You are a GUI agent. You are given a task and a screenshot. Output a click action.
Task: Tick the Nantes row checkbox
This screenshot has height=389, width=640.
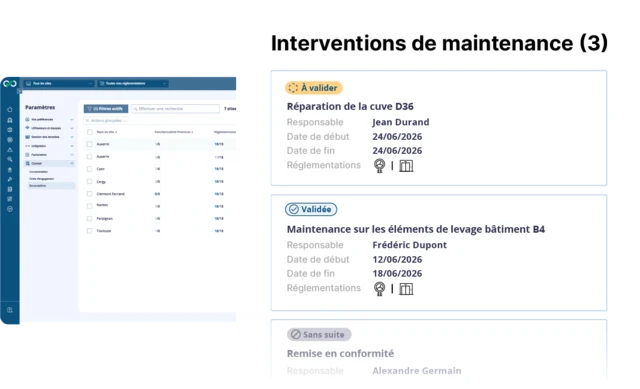pos(89,206)
